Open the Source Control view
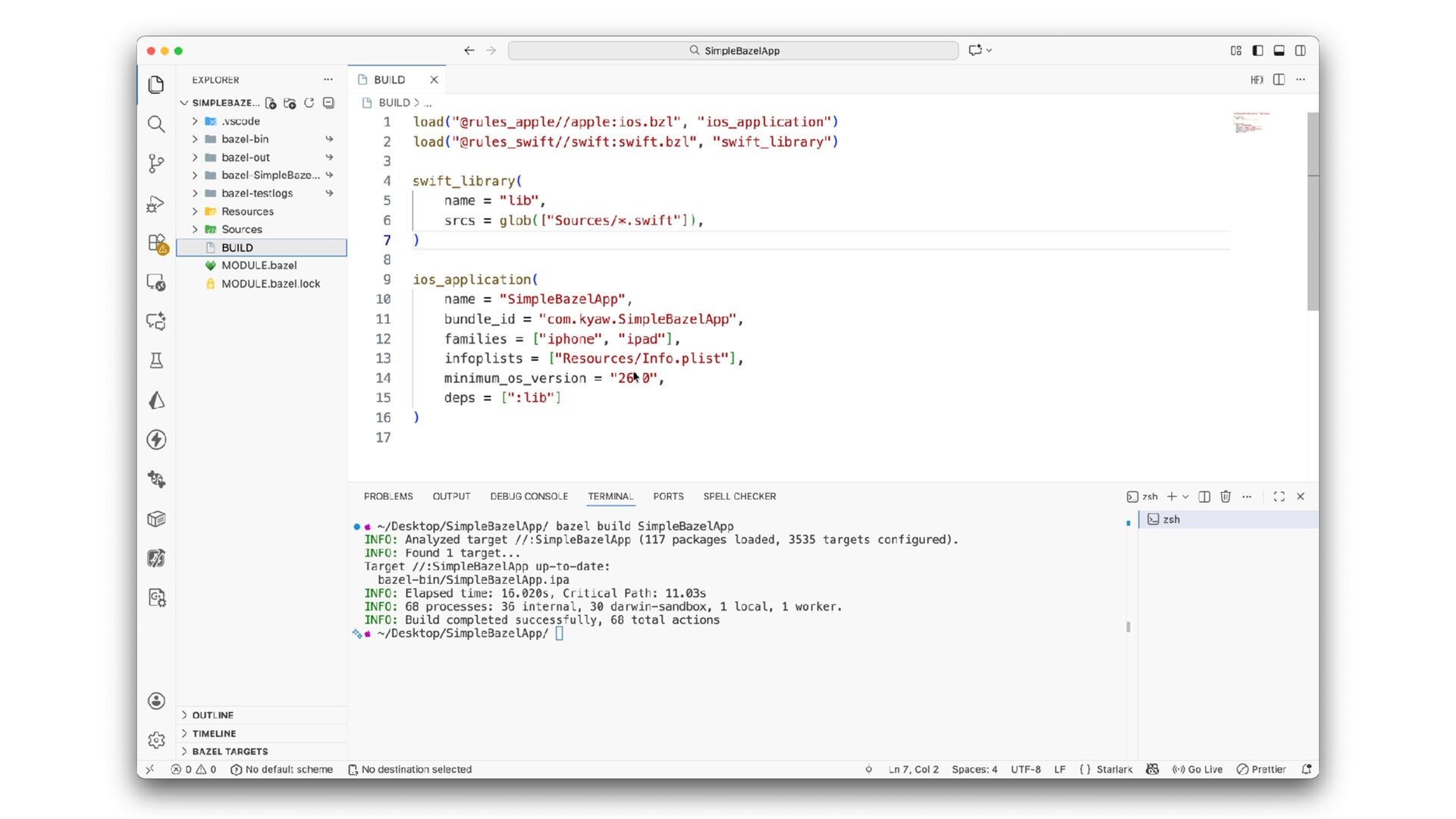Viewport: 1456px width, 819px height. [x=156, y=163]
